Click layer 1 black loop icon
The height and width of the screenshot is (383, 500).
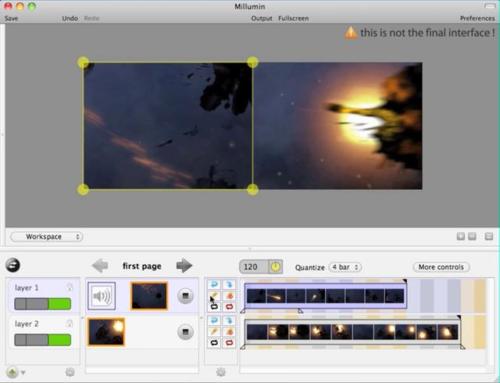[x=214, y=307]
